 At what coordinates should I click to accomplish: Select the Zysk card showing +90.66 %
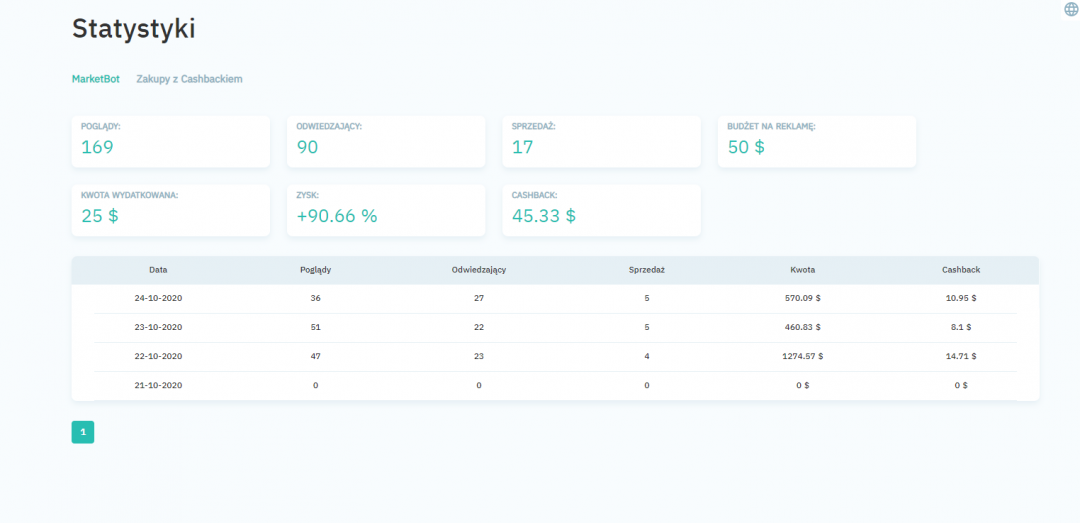(x=385, y=210)
